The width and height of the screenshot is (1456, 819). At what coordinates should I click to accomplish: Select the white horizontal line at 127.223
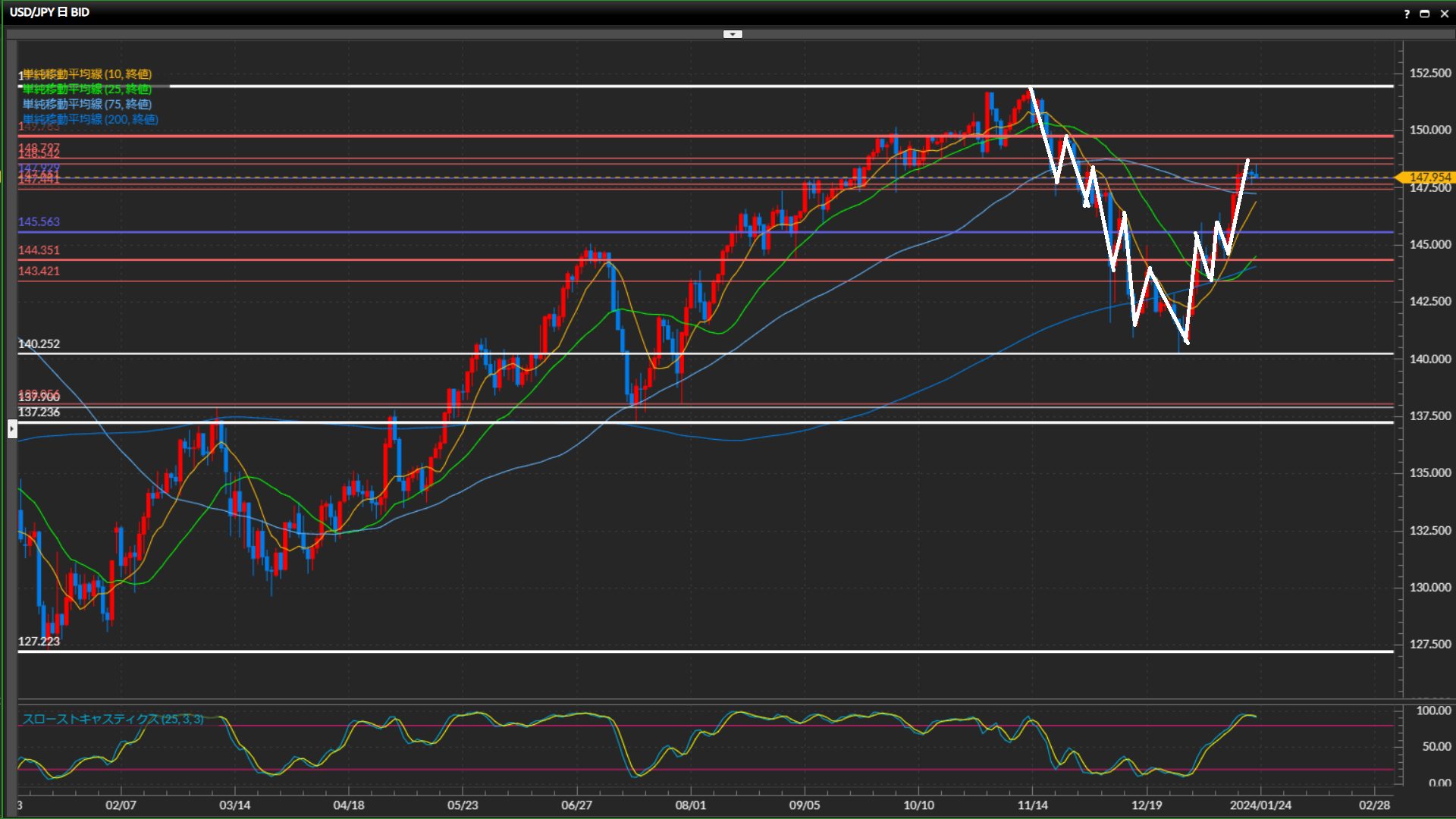531,651
